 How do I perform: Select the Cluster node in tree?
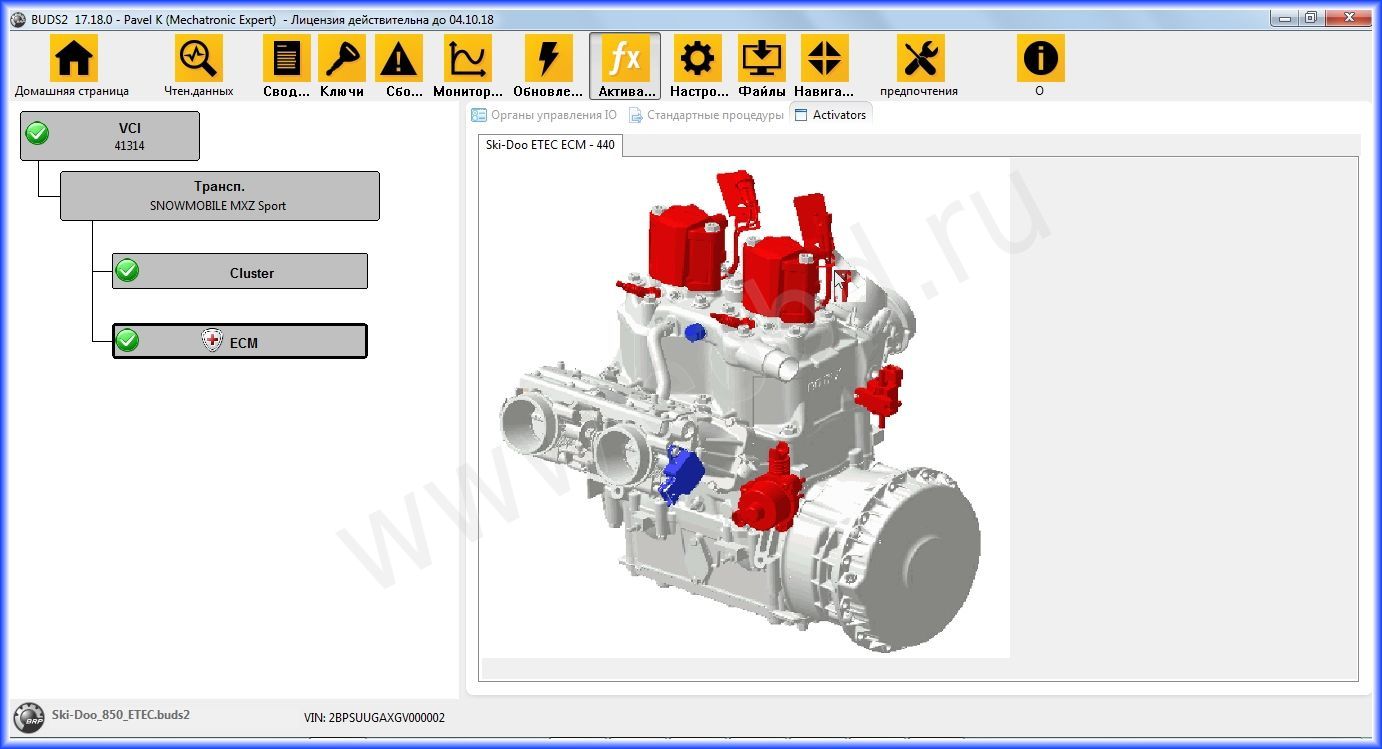click(x=239, y=272)
